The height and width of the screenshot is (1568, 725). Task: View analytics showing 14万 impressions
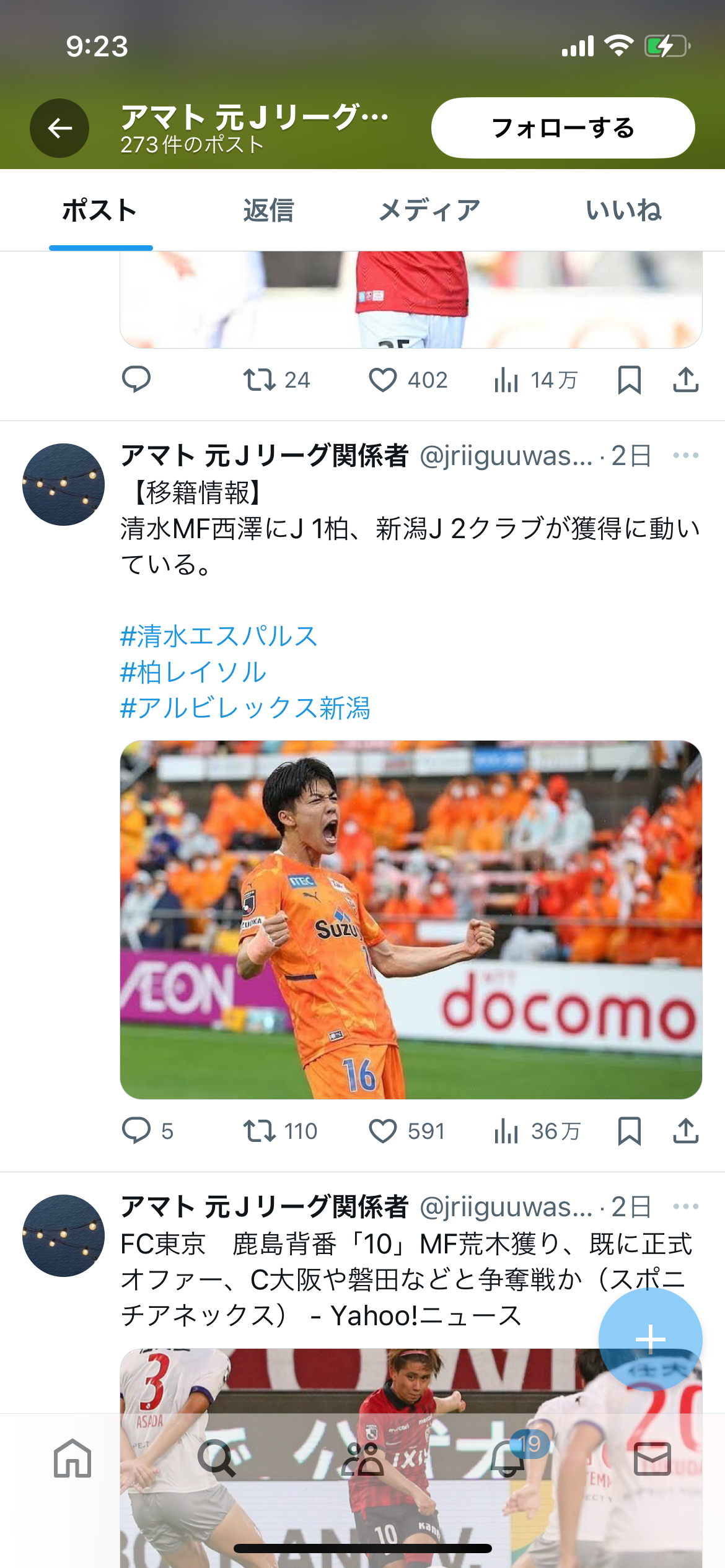tap(536, 380)
